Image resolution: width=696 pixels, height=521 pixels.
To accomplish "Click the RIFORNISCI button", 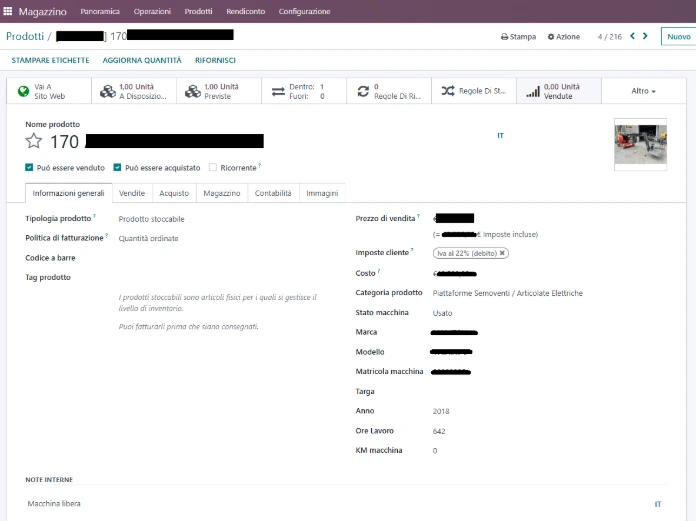I will 215,60.
